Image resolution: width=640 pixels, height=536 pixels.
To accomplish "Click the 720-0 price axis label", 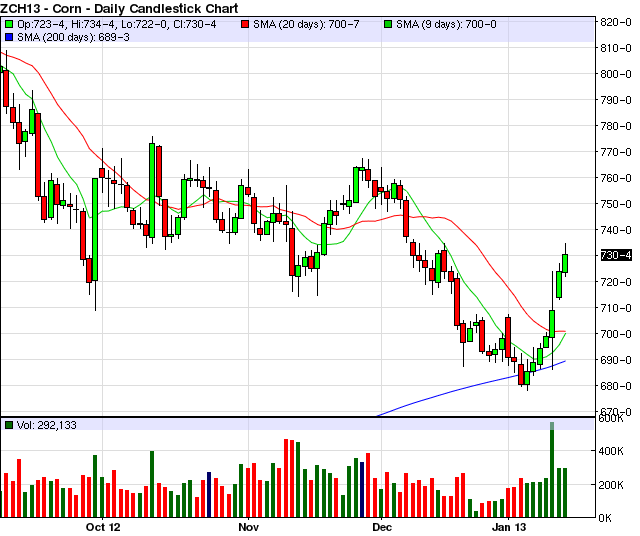I will click(x=616, y=282).
